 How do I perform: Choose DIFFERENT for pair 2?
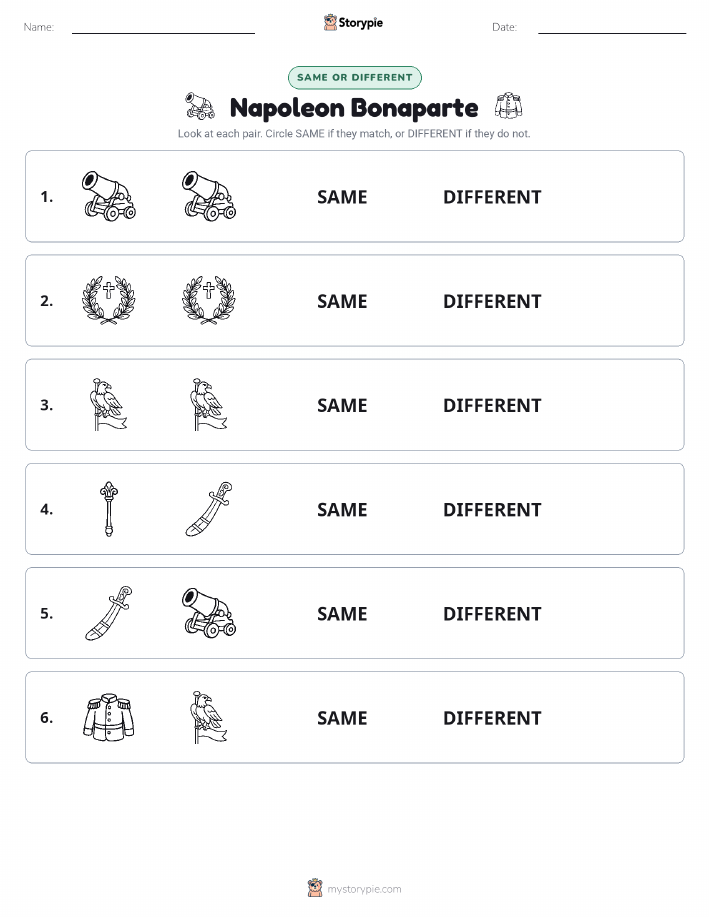point(492,301)
